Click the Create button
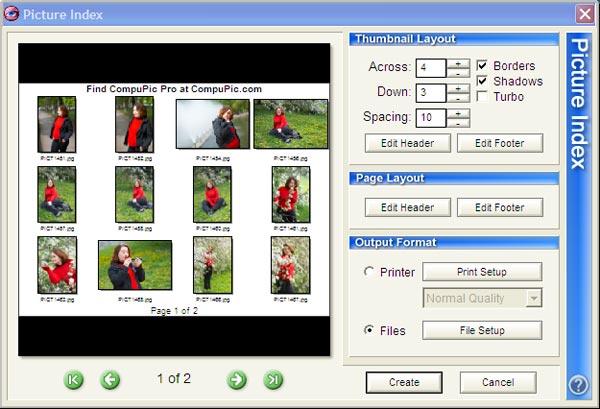The height and width of the screenshot is (409, 600). 404,382
